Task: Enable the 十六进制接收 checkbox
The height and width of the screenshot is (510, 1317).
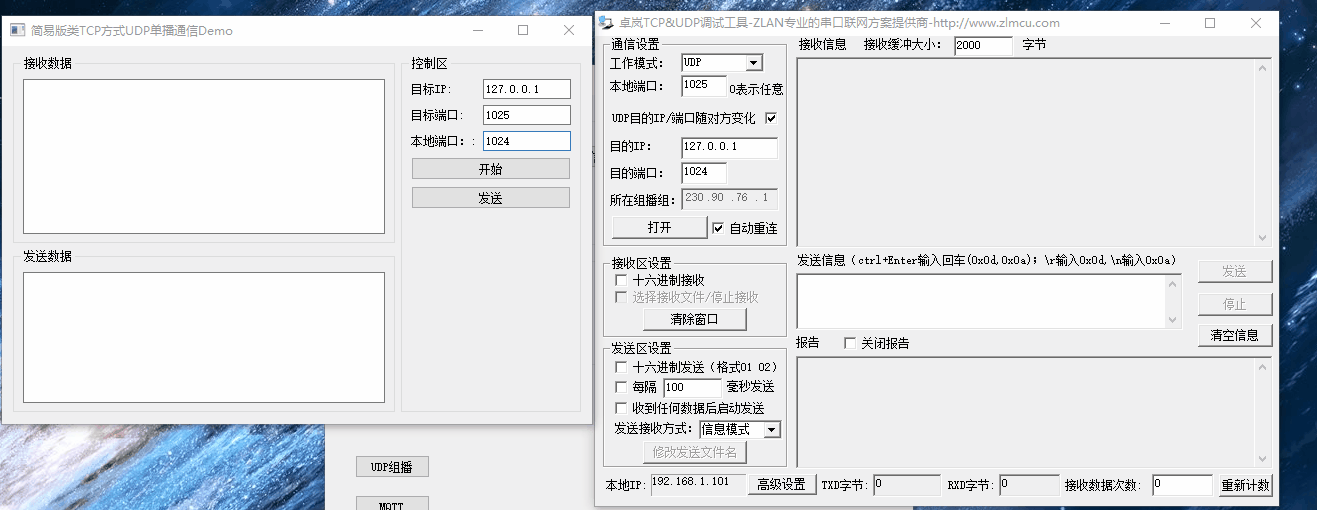Action: click(x=621, y=281)
